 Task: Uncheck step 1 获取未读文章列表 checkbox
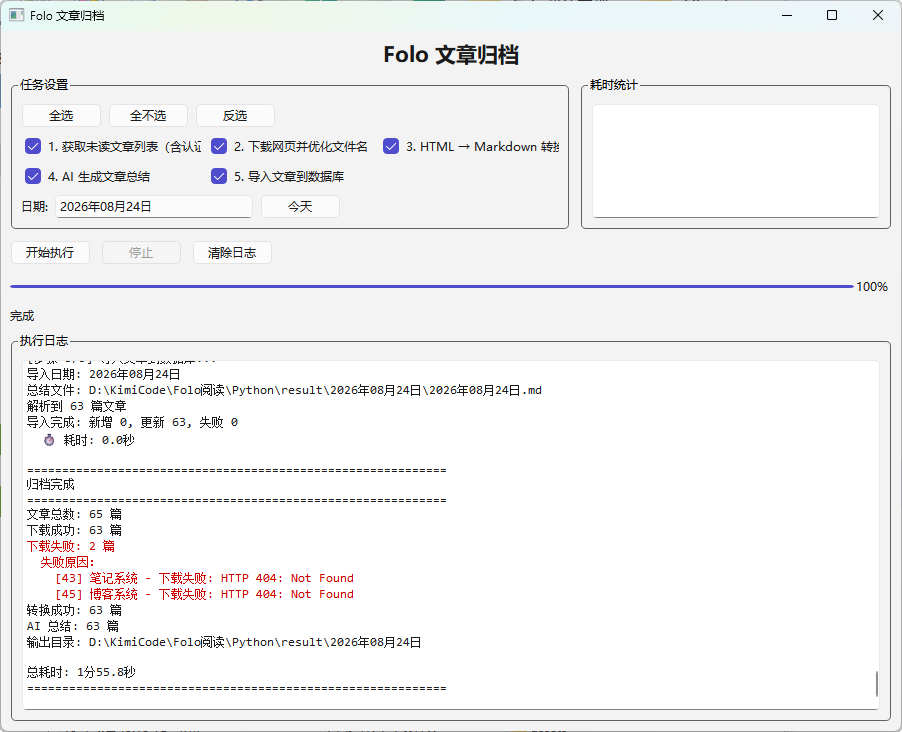click(x=33, y=146)
